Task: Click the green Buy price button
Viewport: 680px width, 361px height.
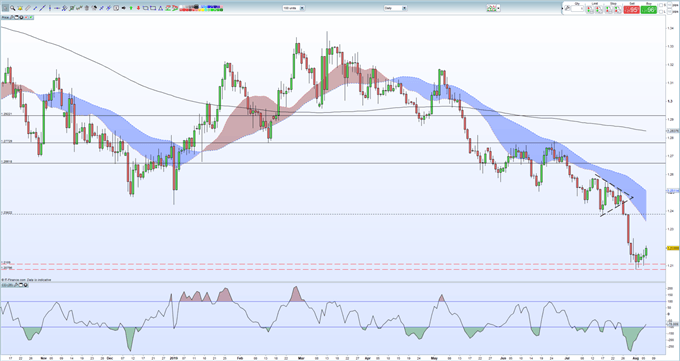Action: pos(649,10)
